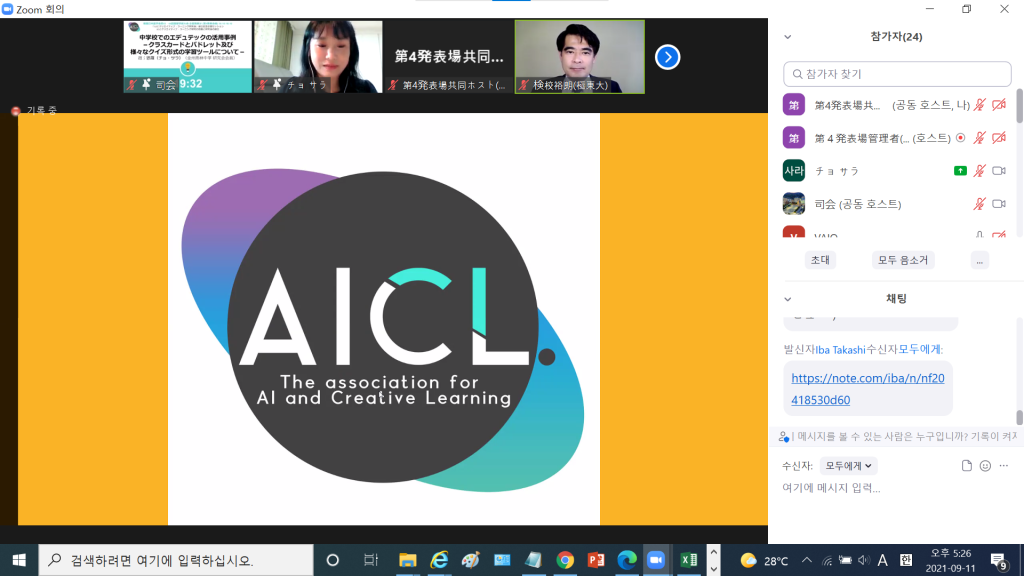The width and height of the screenshot is (1024, 576).
Task: Open emoji picker in chat
Action: (985, 466)
